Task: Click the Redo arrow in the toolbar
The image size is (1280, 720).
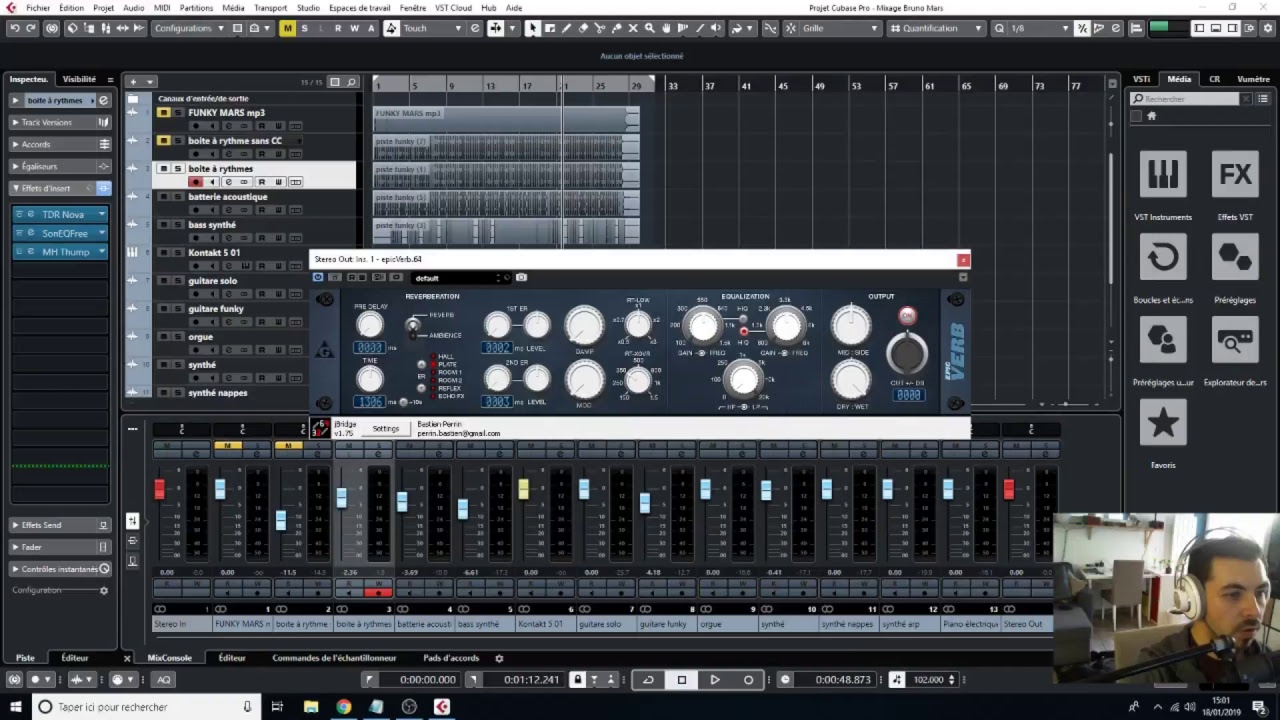Action: (x=32, y=28)
